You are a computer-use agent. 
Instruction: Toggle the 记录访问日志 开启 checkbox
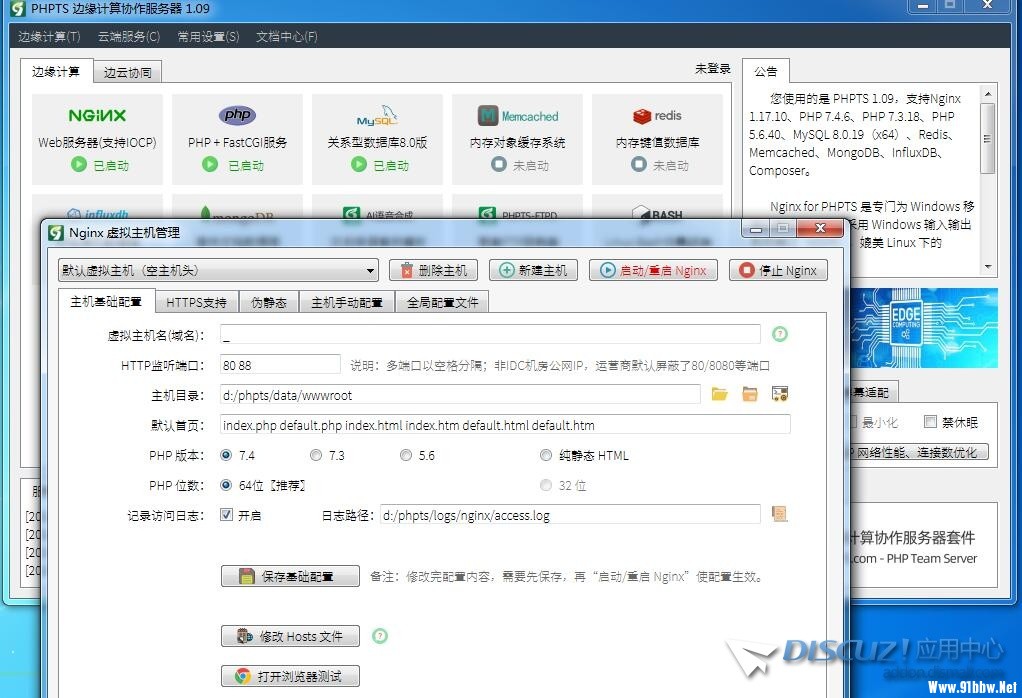[227, 516]
